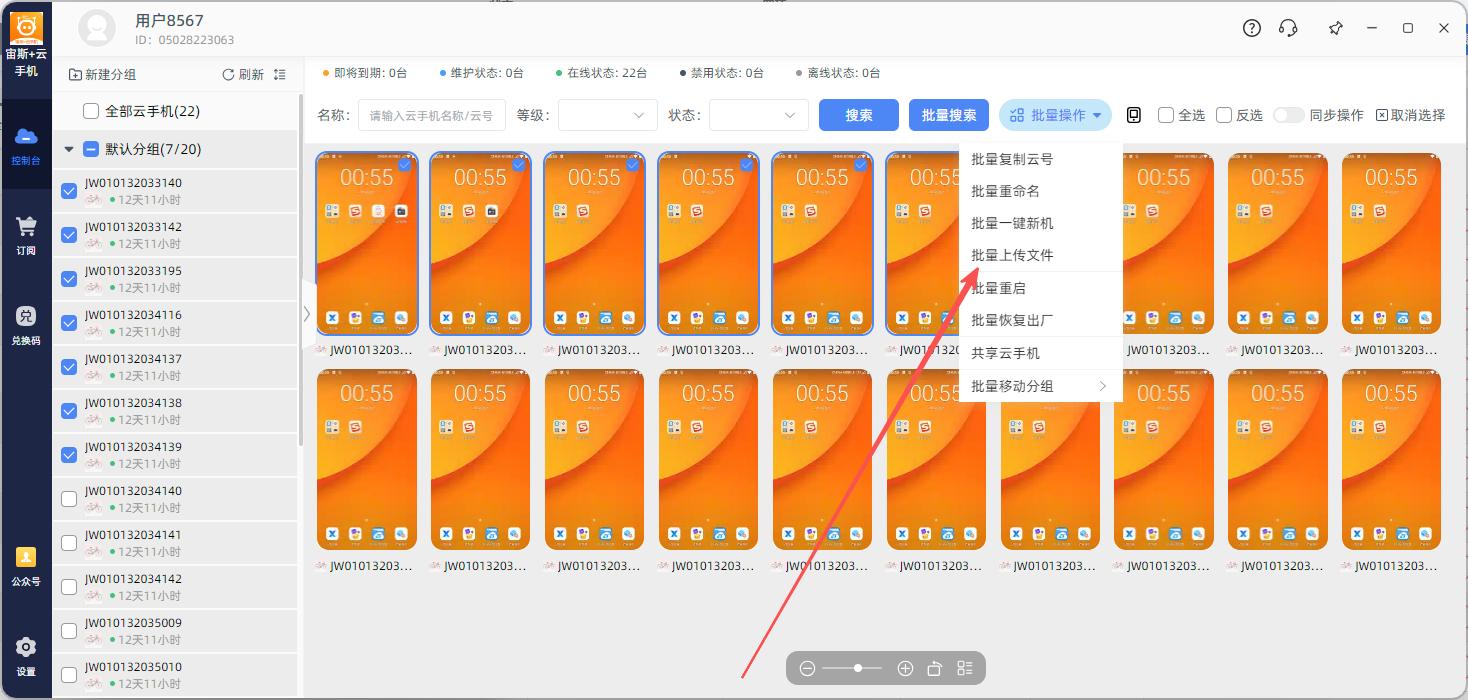Collapse the left panel chevron handle

[x=307, y=314]
